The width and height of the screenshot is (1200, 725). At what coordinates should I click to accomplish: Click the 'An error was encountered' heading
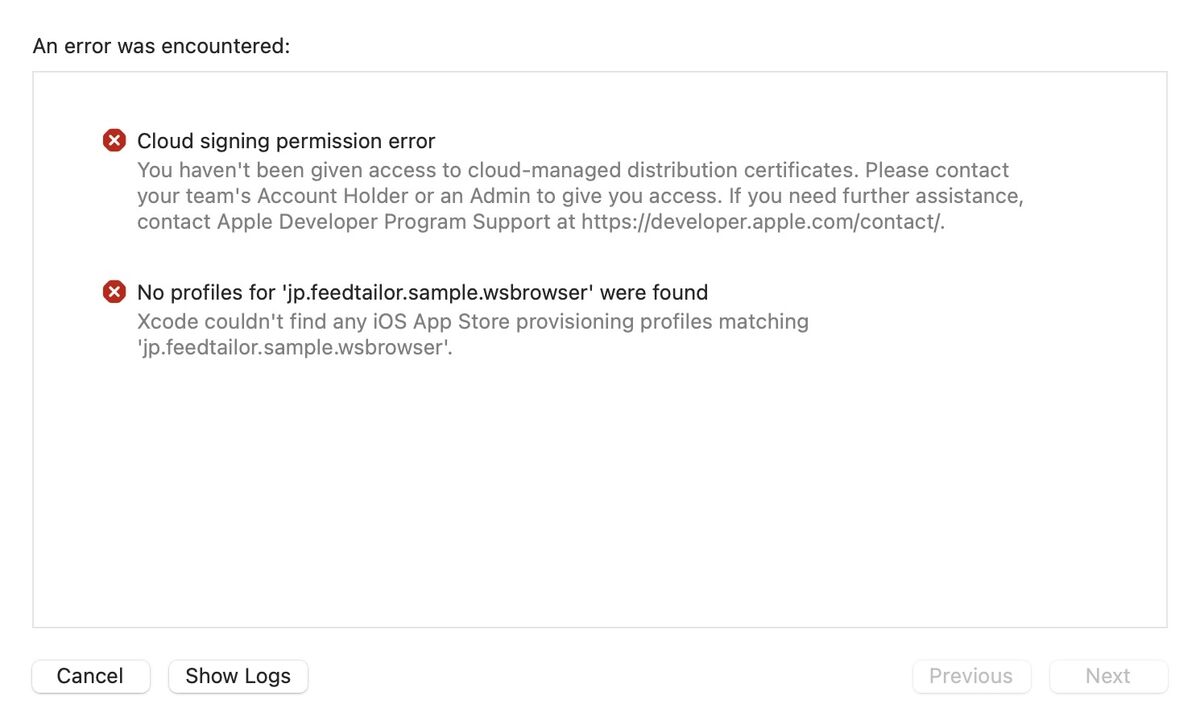161,46
